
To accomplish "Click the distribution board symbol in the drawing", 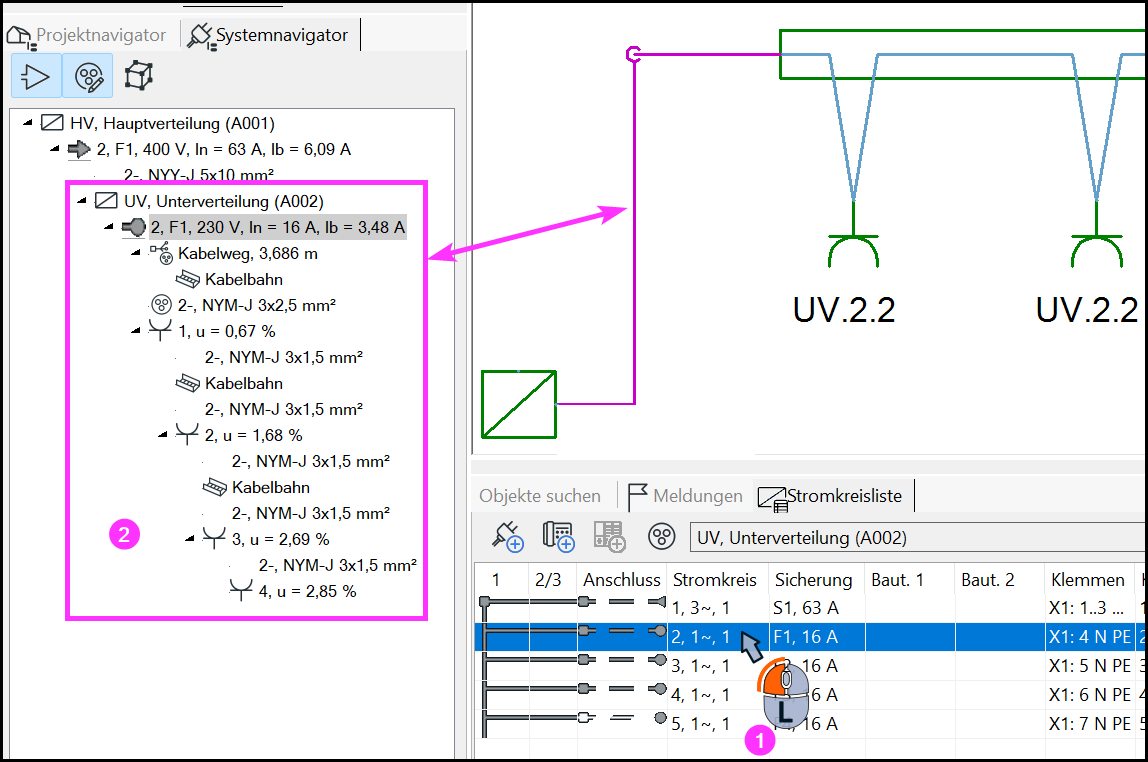I will tap(519, 404).
